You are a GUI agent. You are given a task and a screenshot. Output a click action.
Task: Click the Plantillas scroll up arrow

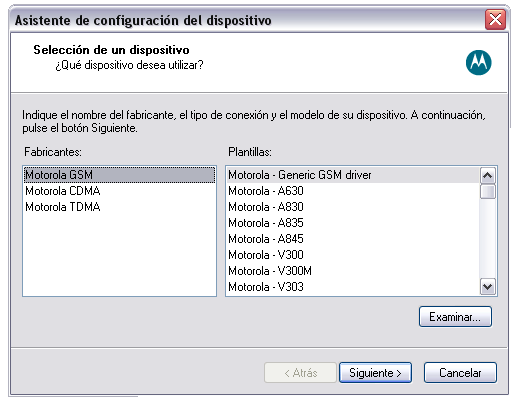[488, 175]
